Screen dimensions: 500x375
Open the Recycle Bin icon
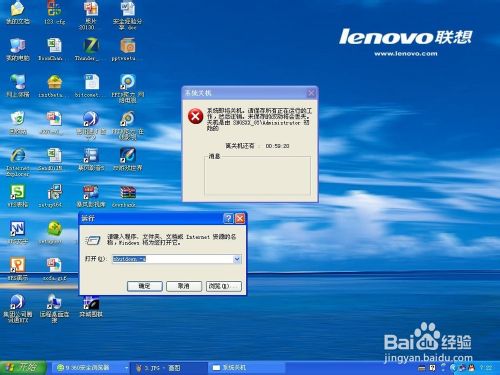17,119
